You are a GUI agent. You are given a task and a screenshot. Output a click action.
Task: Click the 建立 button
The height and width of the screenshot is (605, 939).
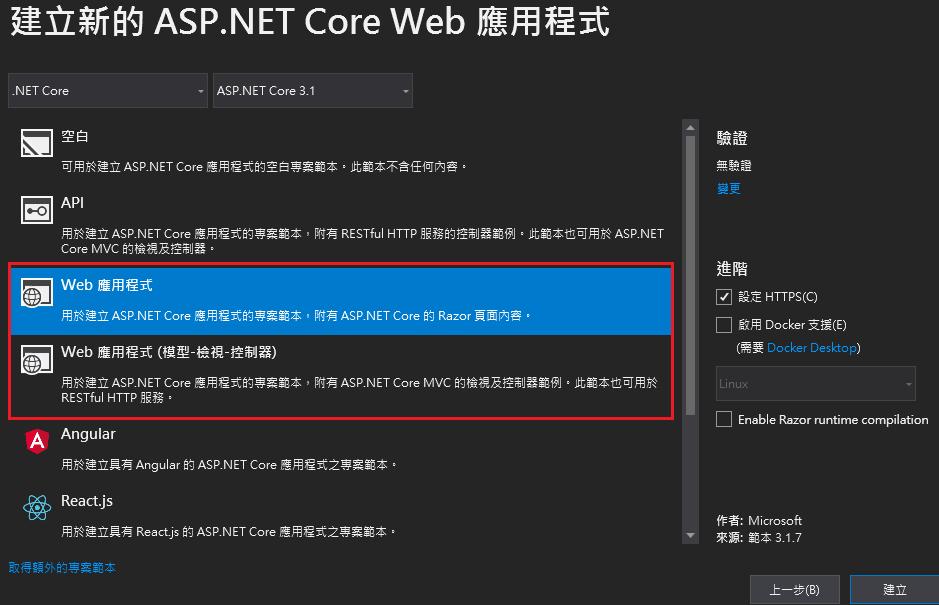tap(895, 589)
